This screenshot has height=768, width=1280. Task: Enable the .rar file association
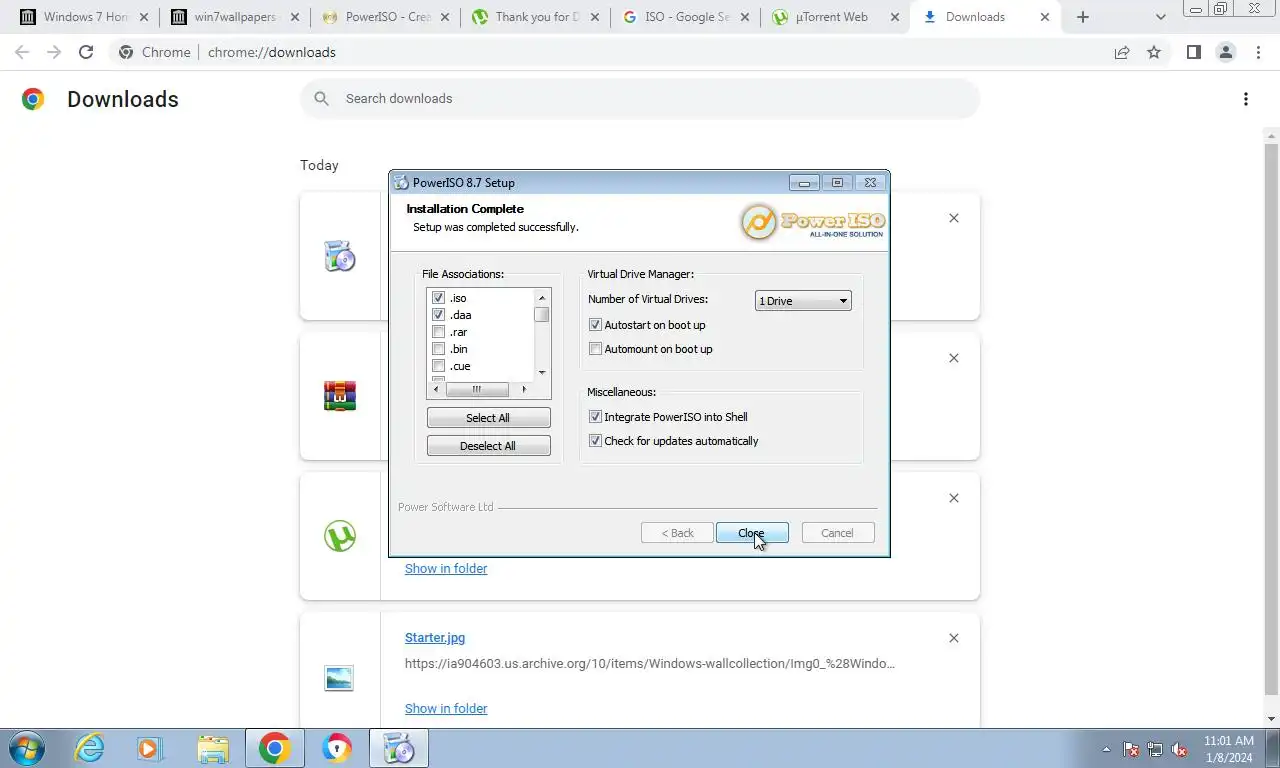438,332
